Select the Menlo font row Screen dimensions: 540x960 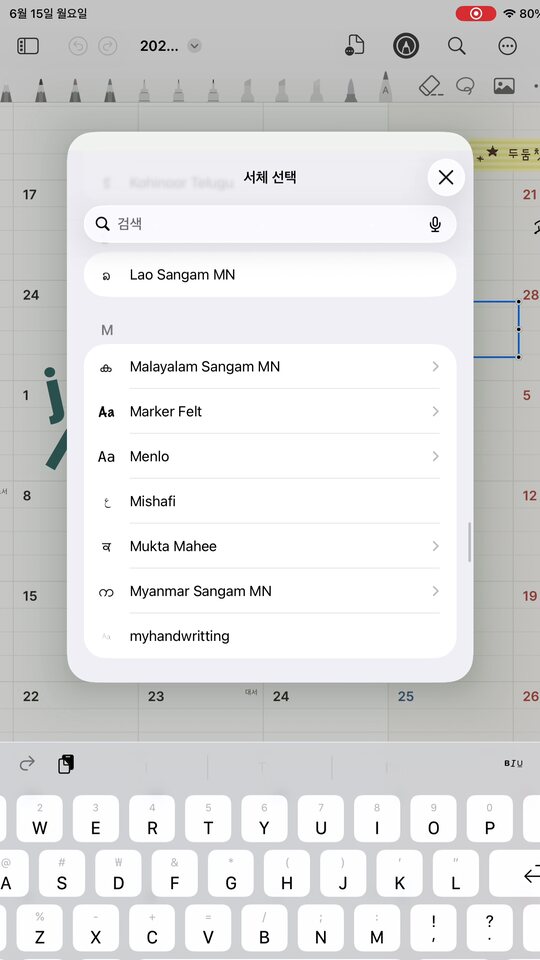click(270, 456)
